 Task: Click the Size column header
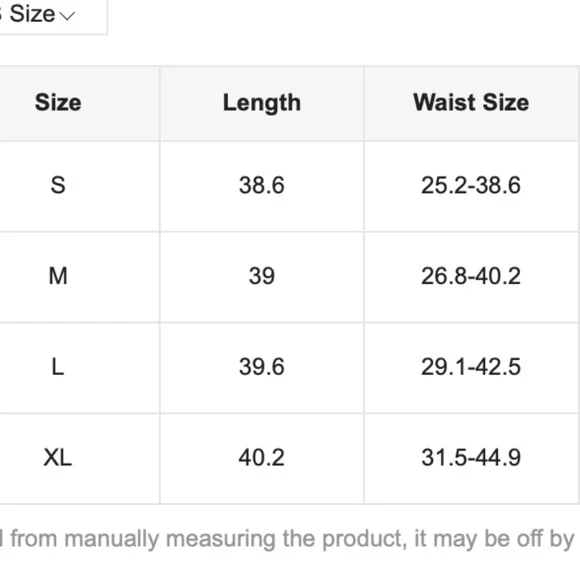pyautogui.click(x=58, y=102)
